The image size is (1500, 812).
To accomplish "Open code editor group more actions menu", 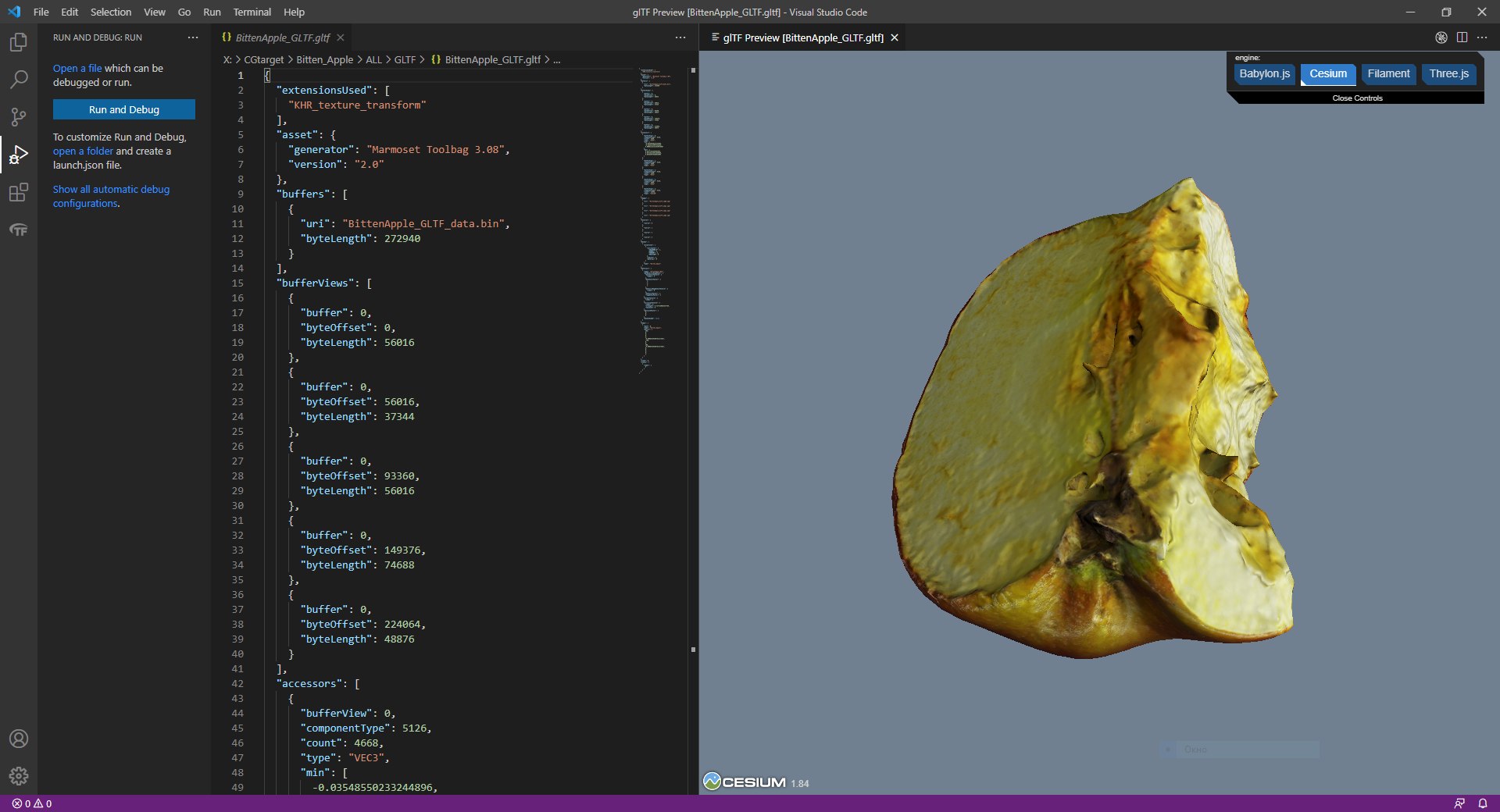I will (x=680, y=37).
